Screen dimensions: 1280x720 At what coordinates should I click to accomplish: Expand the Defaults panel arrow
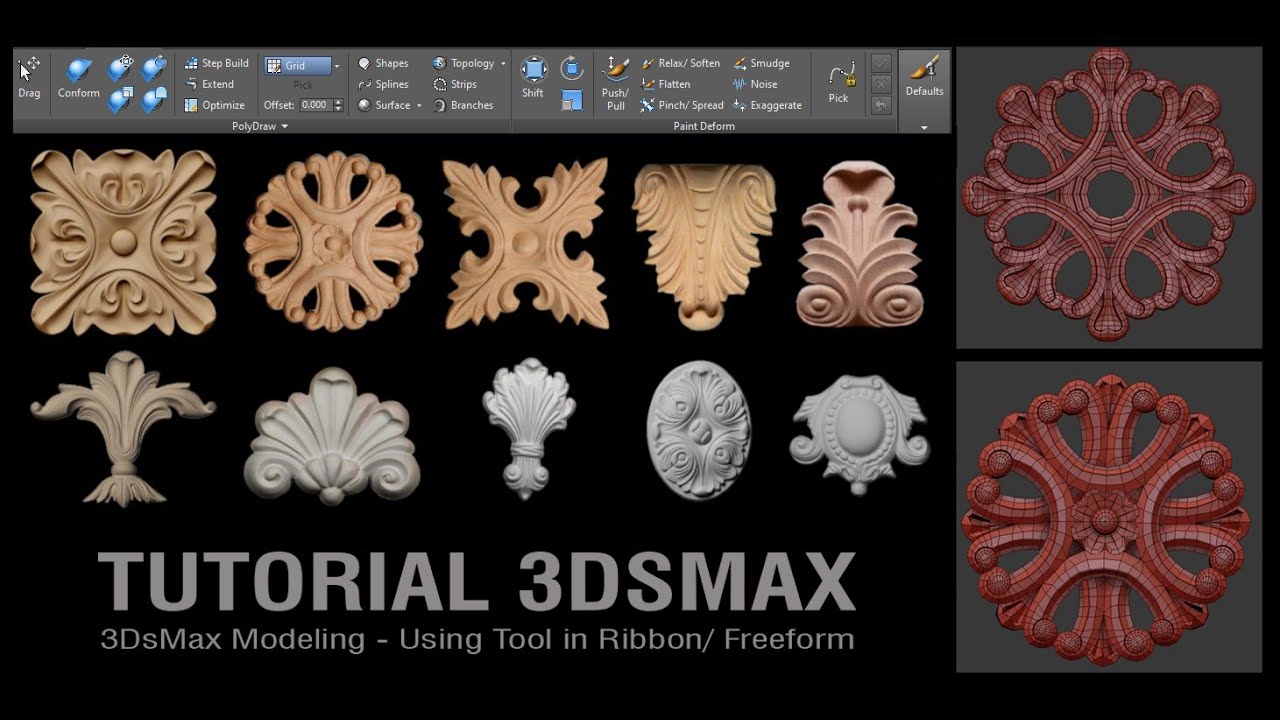click(x=924, y=127)
